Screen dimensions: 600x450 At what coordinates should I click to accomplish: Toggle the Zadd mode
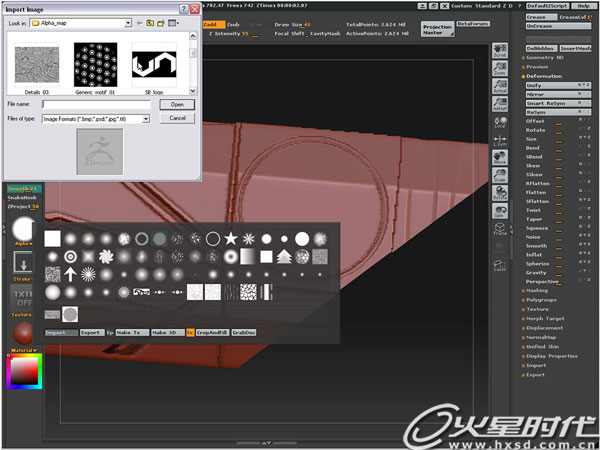tap(214, 24)
